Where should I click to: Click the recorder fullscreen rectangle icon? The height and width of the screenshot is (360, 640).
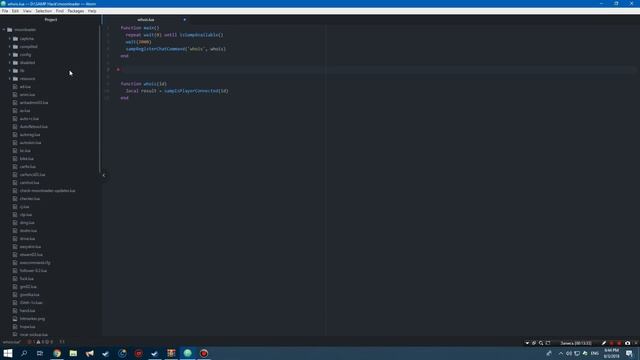coord(548,343)
